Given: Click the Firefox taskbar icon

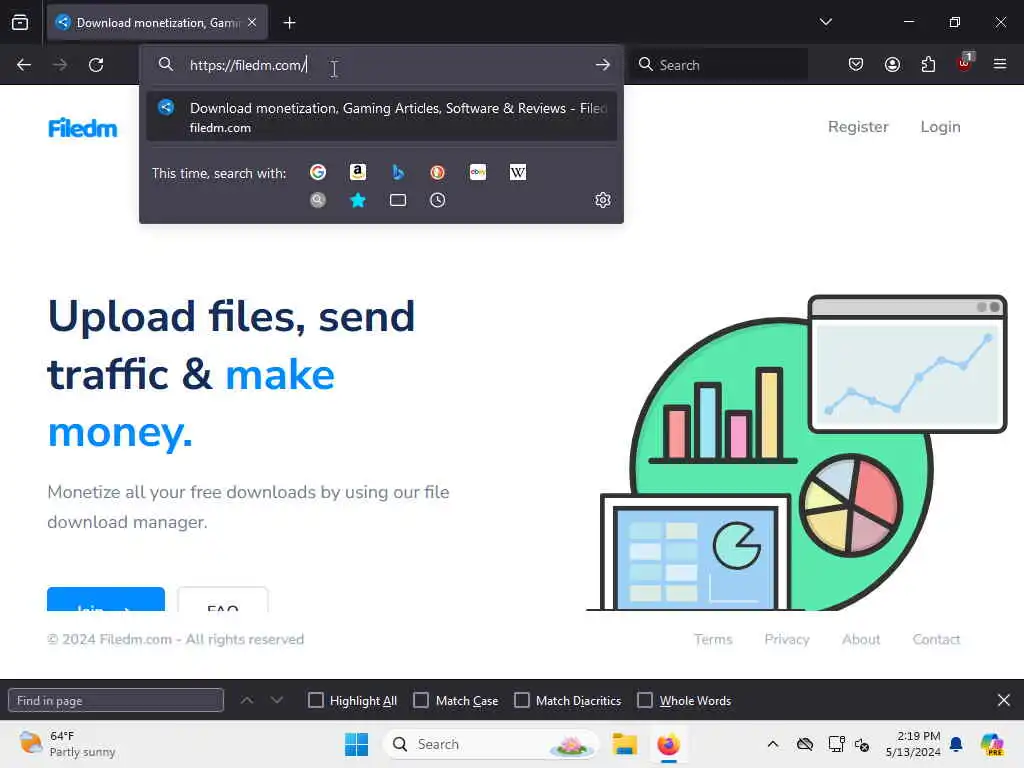Looking at the screenshot, I should pyautogui.click(x=669, y=744).
